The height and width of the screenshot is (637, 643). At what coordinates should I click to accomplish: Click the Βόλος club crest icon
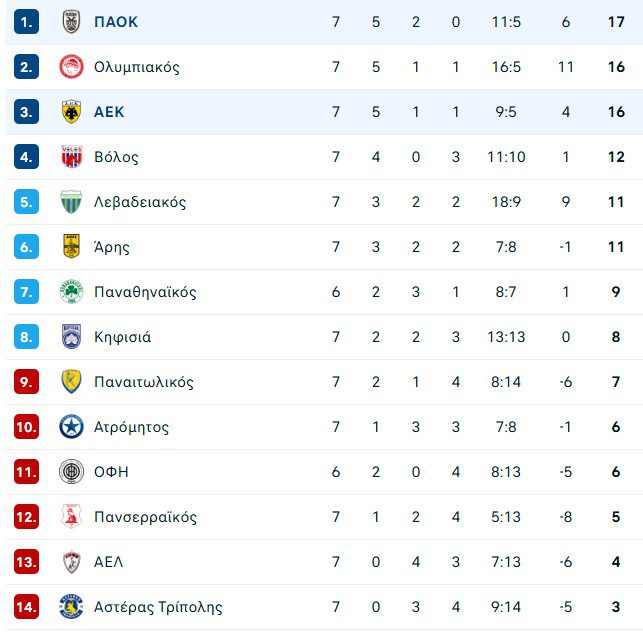[x=70, y=157]
